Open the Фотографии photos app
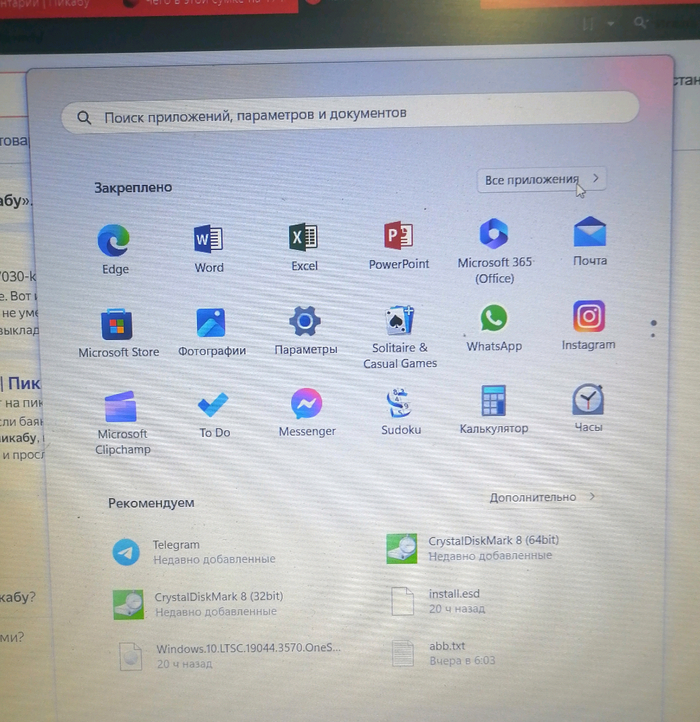Screen dimensions: 700x722 [x=211, y=324]
